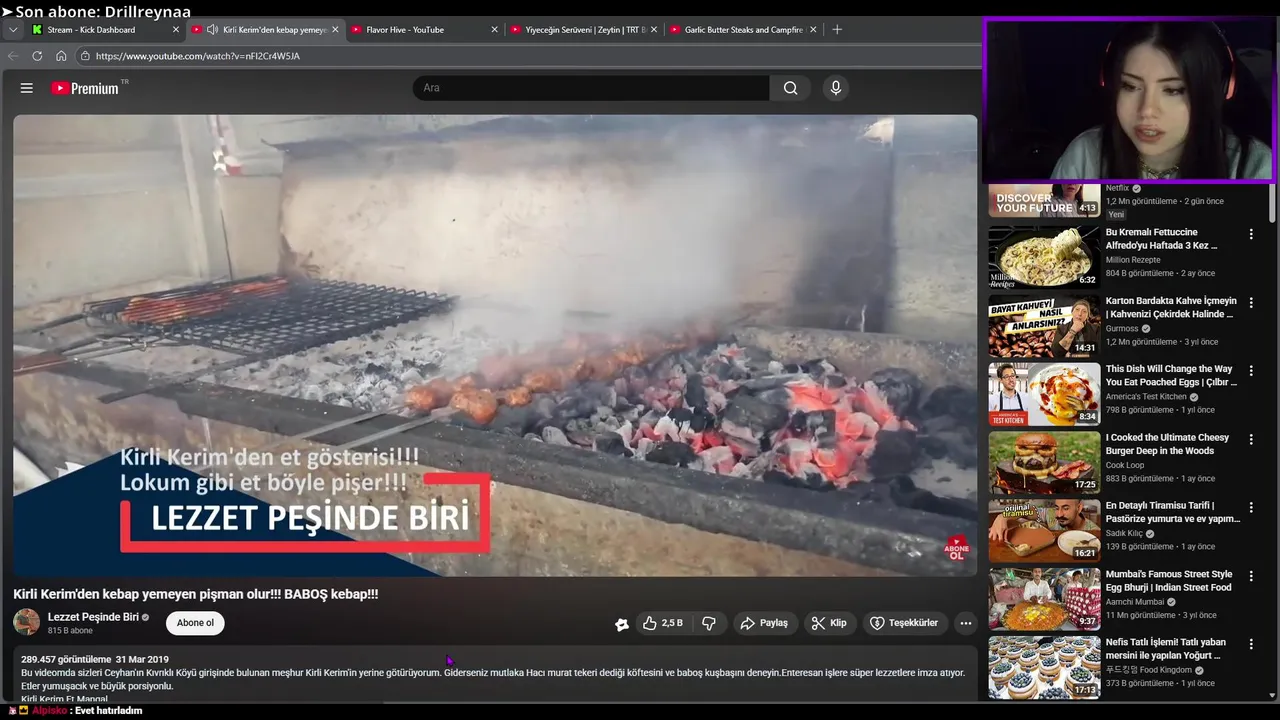Open Million Rezepte channel link
The width and height of the screenshot is (1280, 720).
tap(1133, 260)
